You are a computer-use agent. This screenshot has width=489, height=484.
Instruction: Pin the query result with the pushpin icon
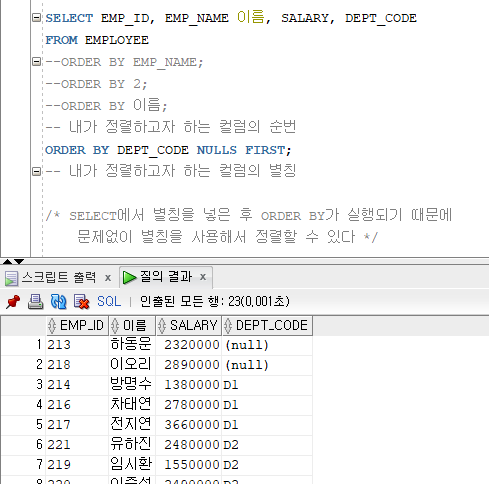point(13,302)
